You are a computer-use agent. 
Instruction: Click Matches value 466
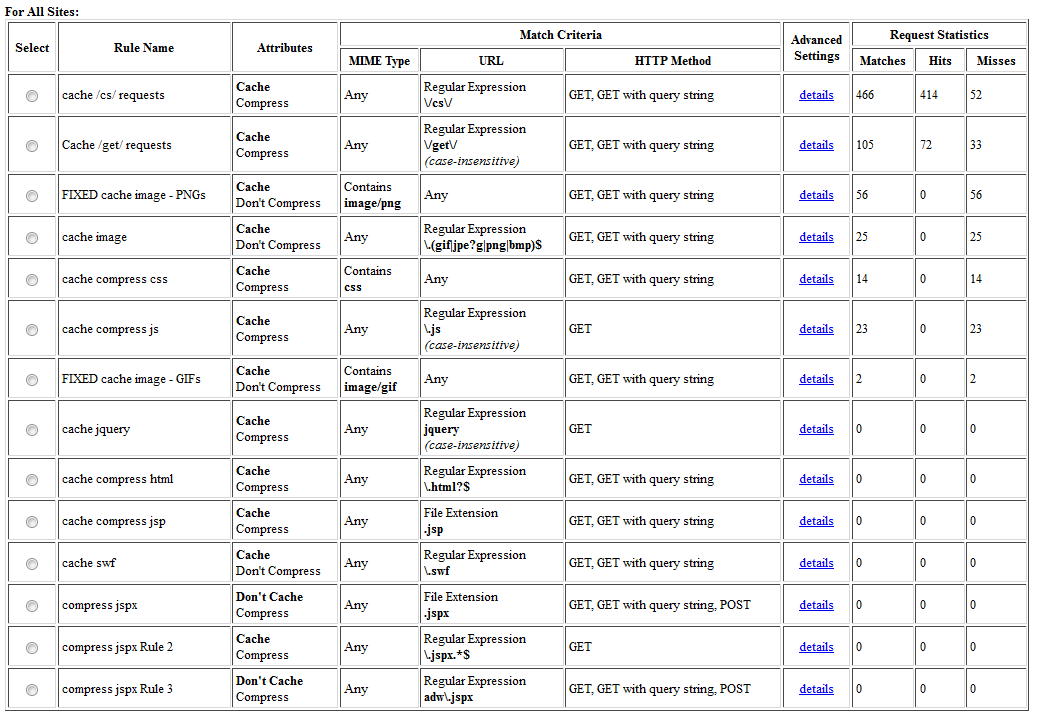(865, 95)
